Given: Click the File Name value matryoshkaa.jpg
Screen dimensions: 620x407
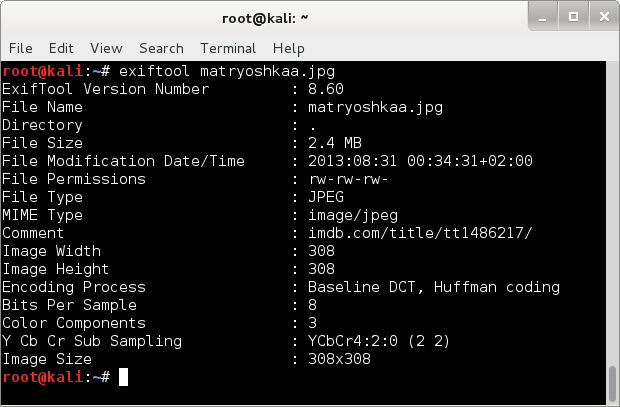Looking at the screenshot, I should (x=375, y=108).
